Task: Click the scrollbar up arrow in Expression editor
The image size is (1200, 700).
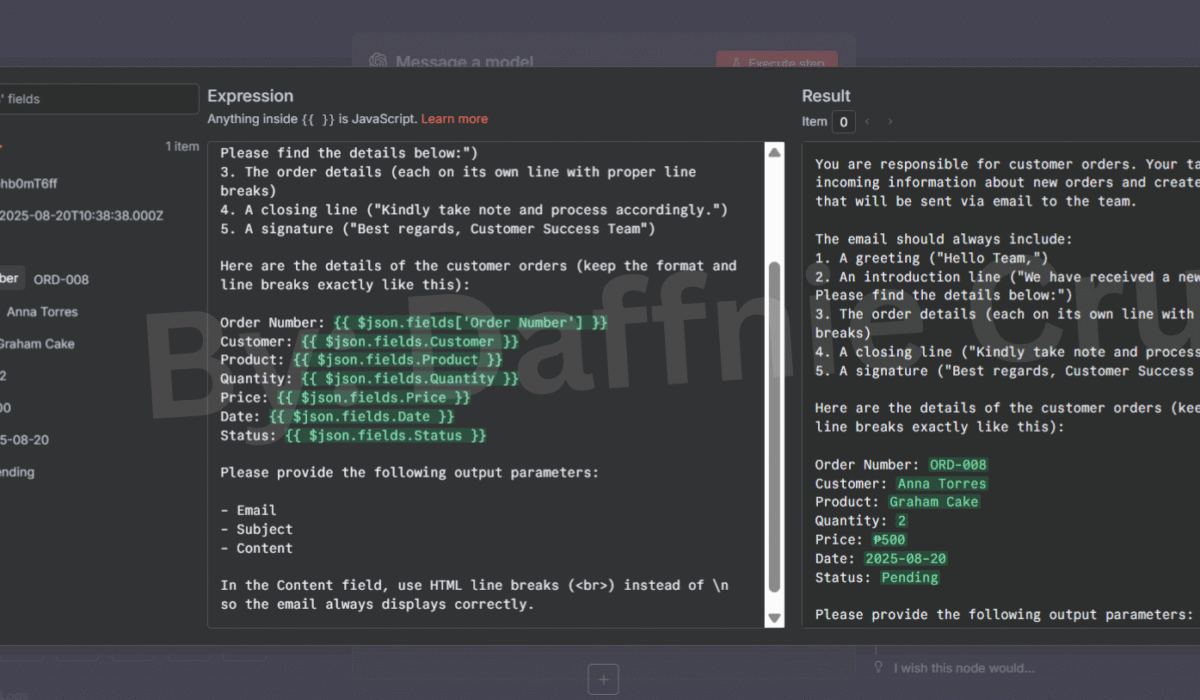Action: [x=774, y=152]
